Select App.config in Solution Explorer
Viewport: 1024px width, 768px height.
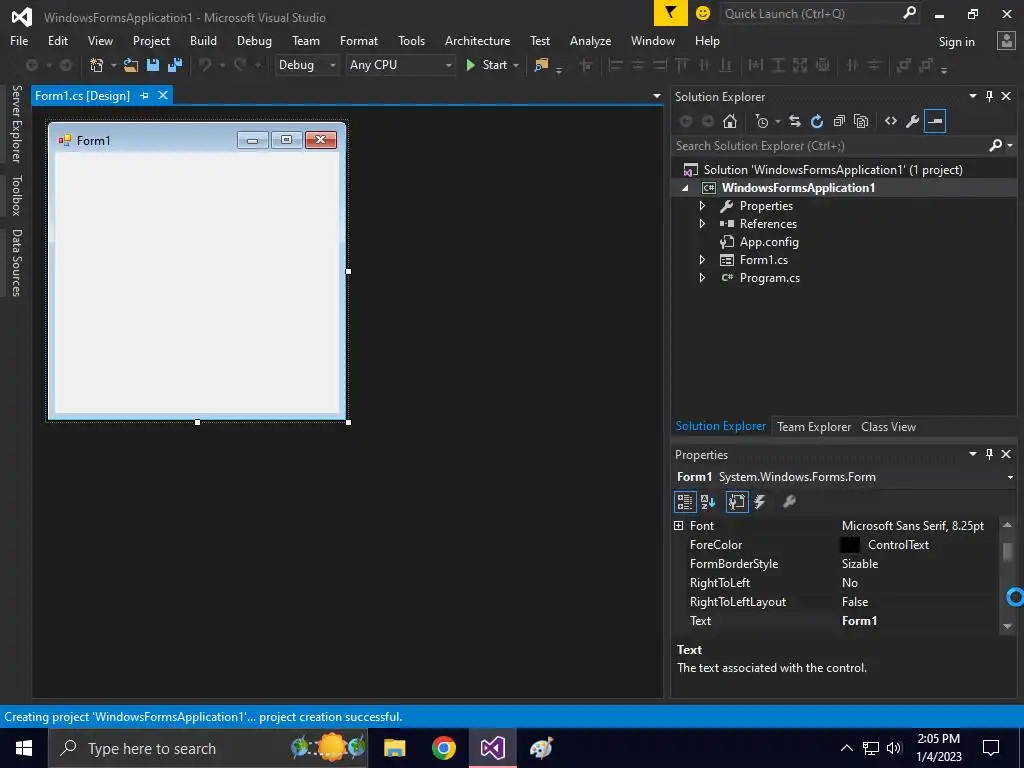click(x=769, y=242)
